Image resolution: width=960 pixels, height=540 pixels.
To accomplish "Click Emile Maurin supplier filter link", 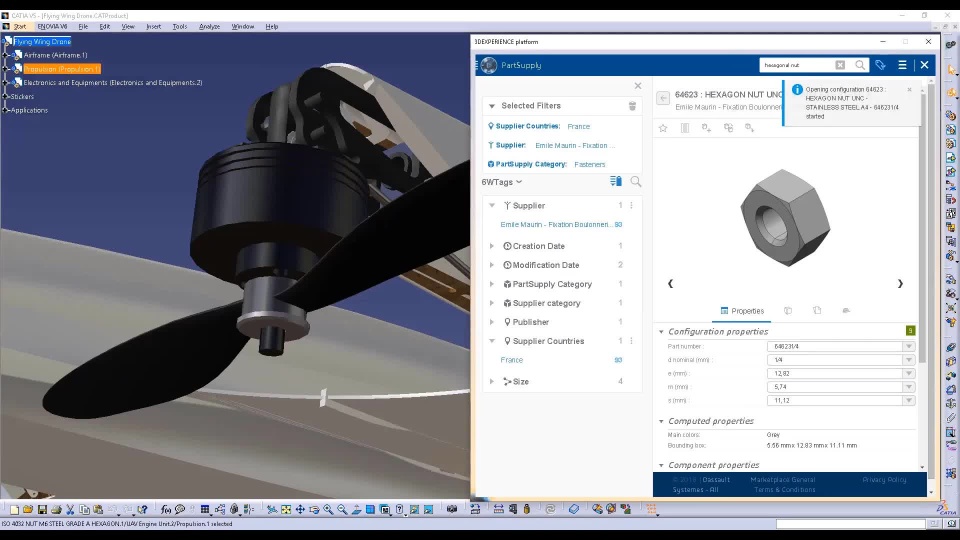I will (555, 225).
